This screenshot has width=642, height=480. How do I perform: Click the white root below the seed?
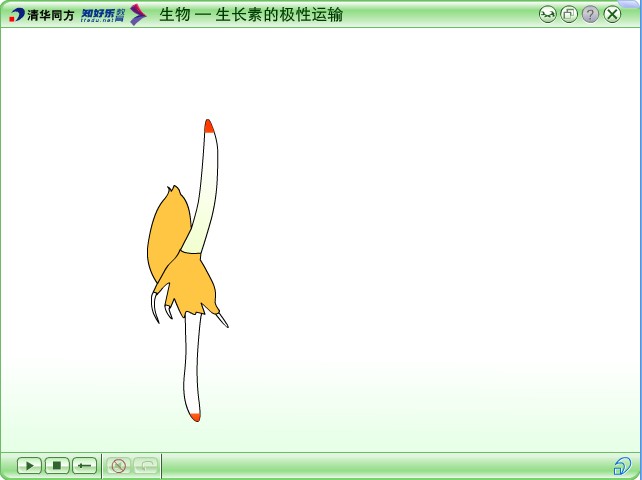tap(191, 360)
